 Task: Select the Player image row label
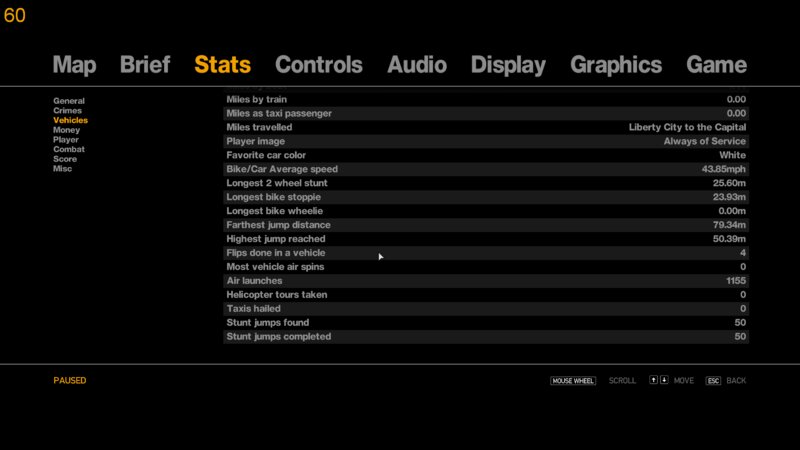pyautogui.click(x=256, y=141)
